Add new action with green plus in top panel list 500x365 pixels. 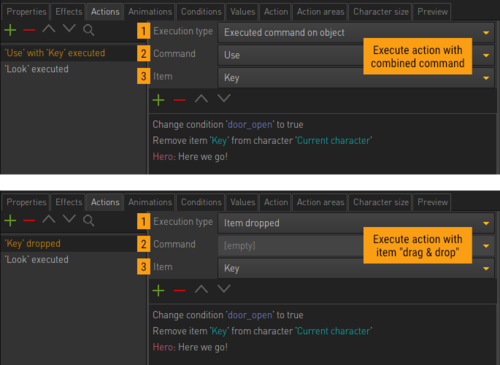(x=10, y=30)
